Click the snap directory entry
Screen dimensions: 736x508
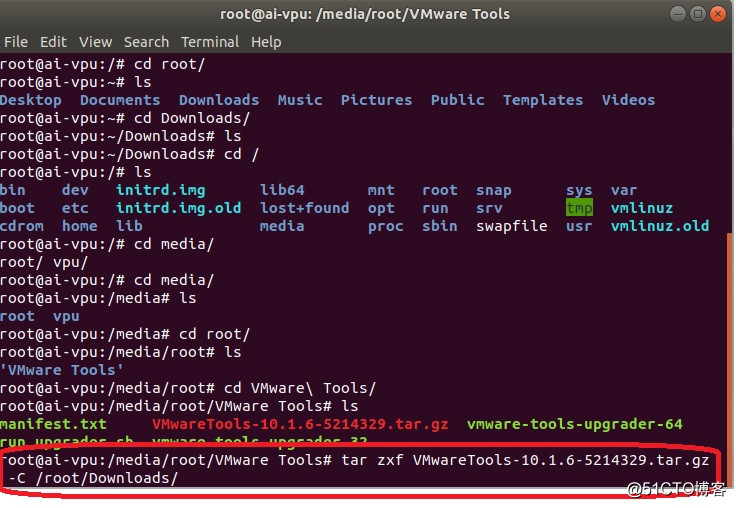(x=494, y=190)
